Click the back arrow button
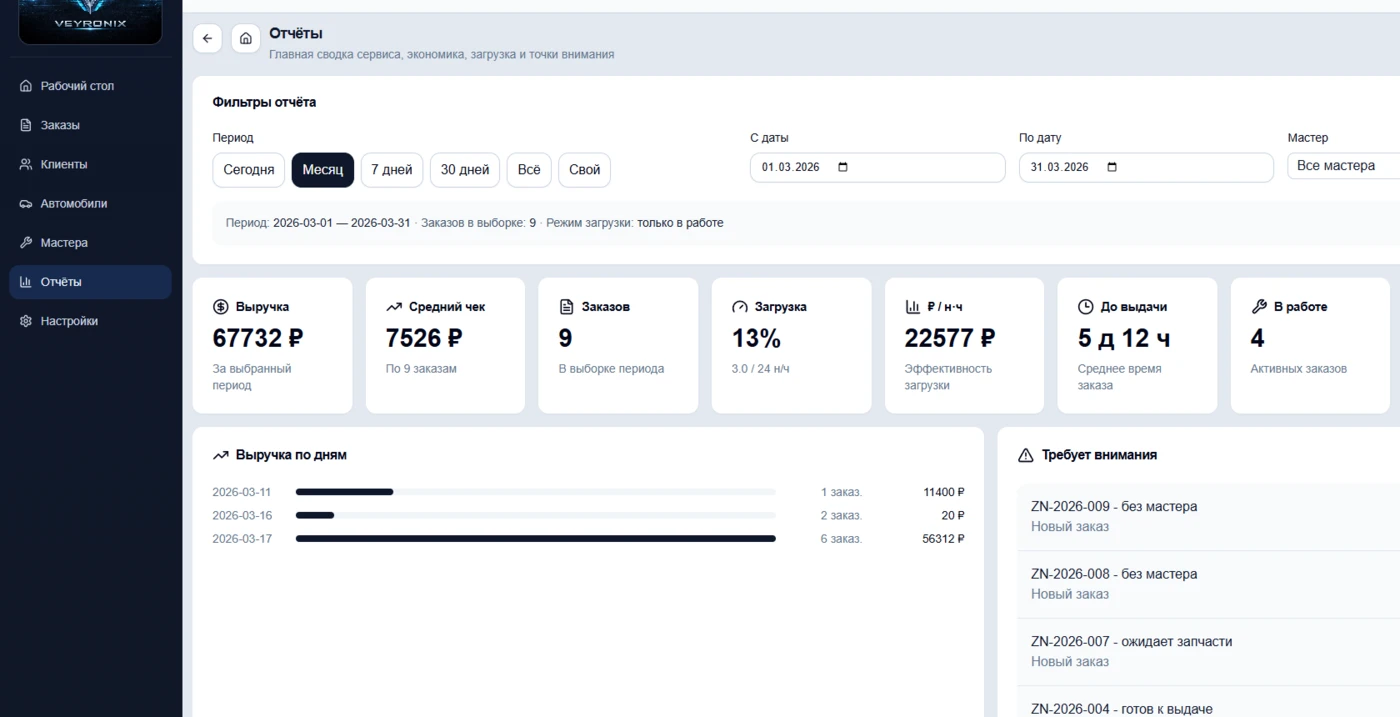Image resolution: width=1400 pixels, height=717 pixels. click(x=207, y=39)
